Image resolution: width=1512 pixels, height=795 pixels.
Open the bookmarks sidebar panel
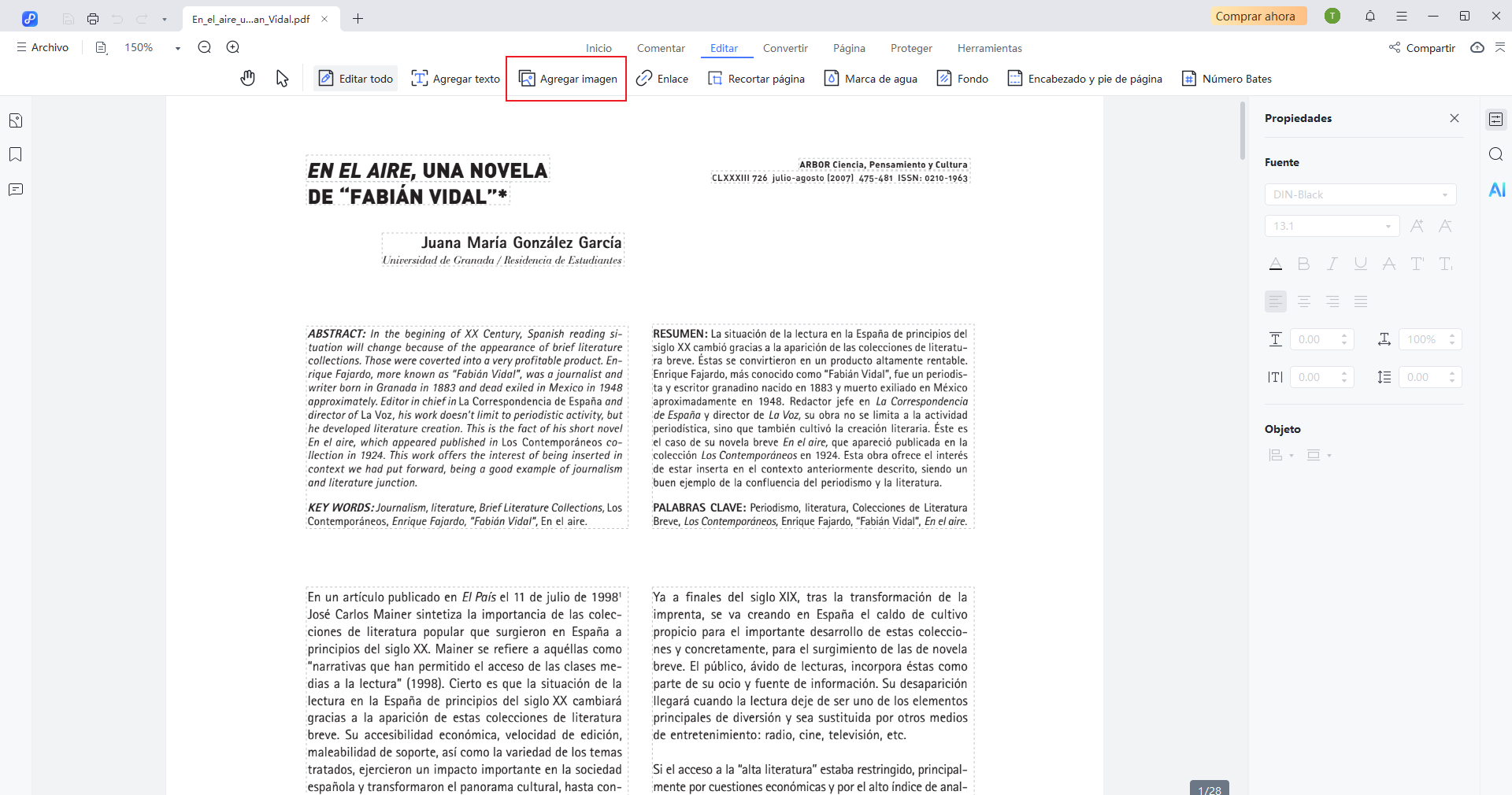(16, 154)
